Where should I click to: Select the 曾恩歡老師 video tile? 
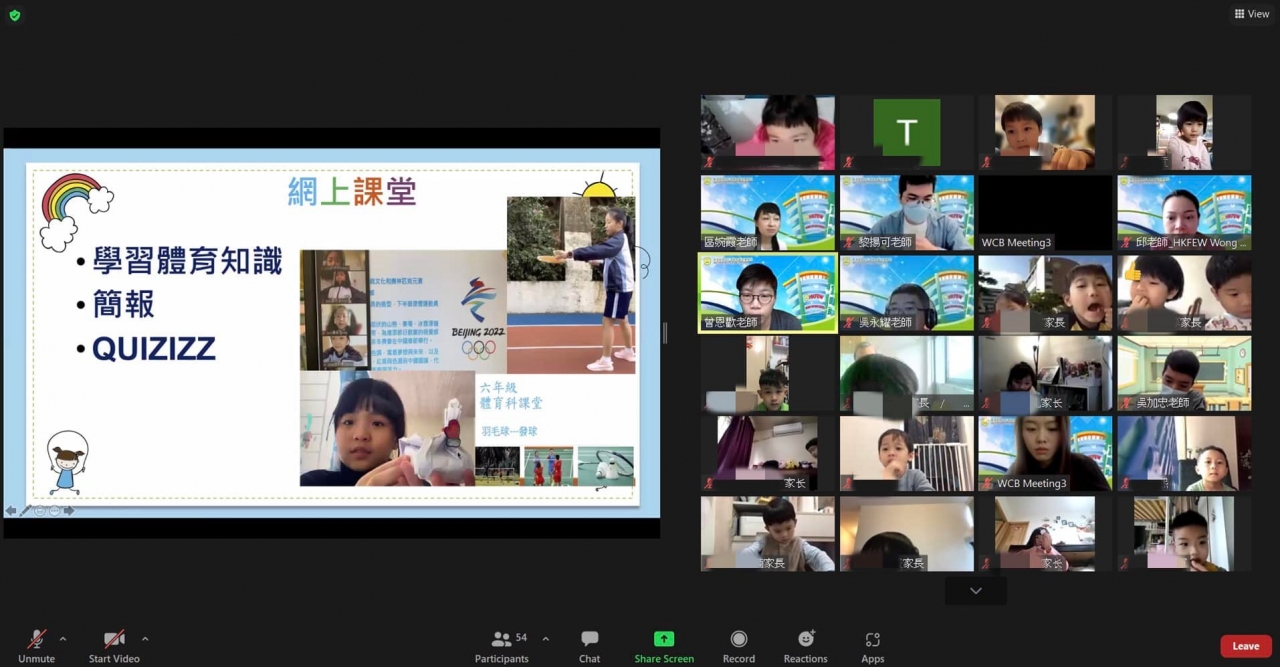point(767,292)
